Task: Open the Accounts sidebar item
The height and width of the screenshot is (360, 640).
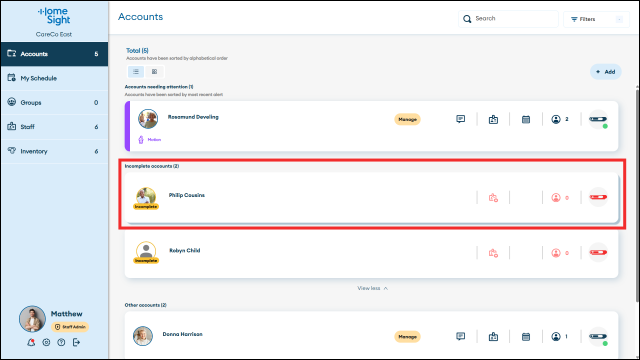Action: pyautogui.click(x=54, y=54)
